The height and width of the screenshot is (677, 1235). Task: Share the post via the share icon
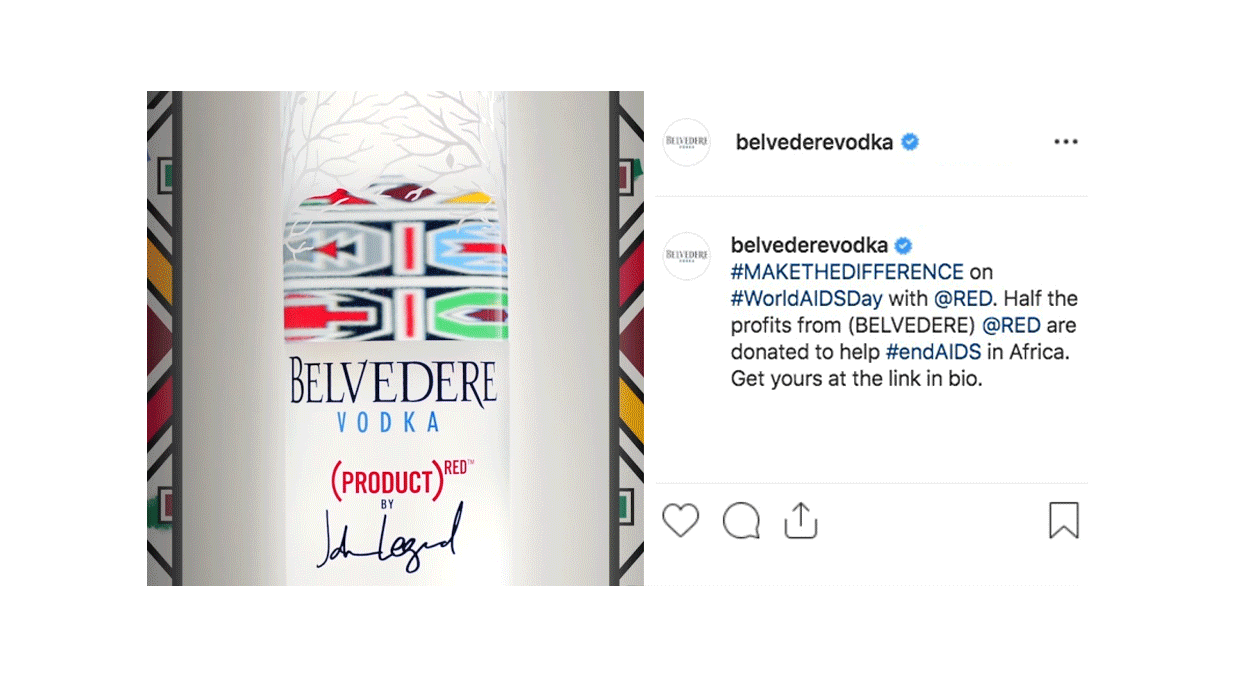[801, 520]
